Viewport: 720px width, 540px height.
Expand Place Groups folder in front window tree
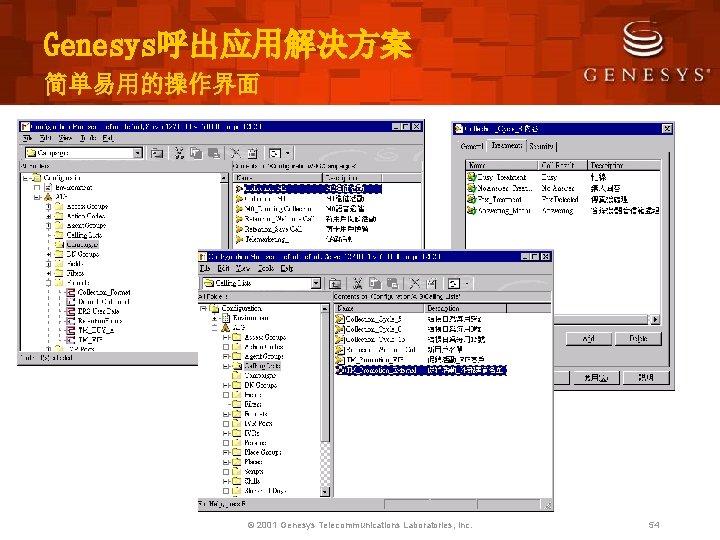click(226, 452)
